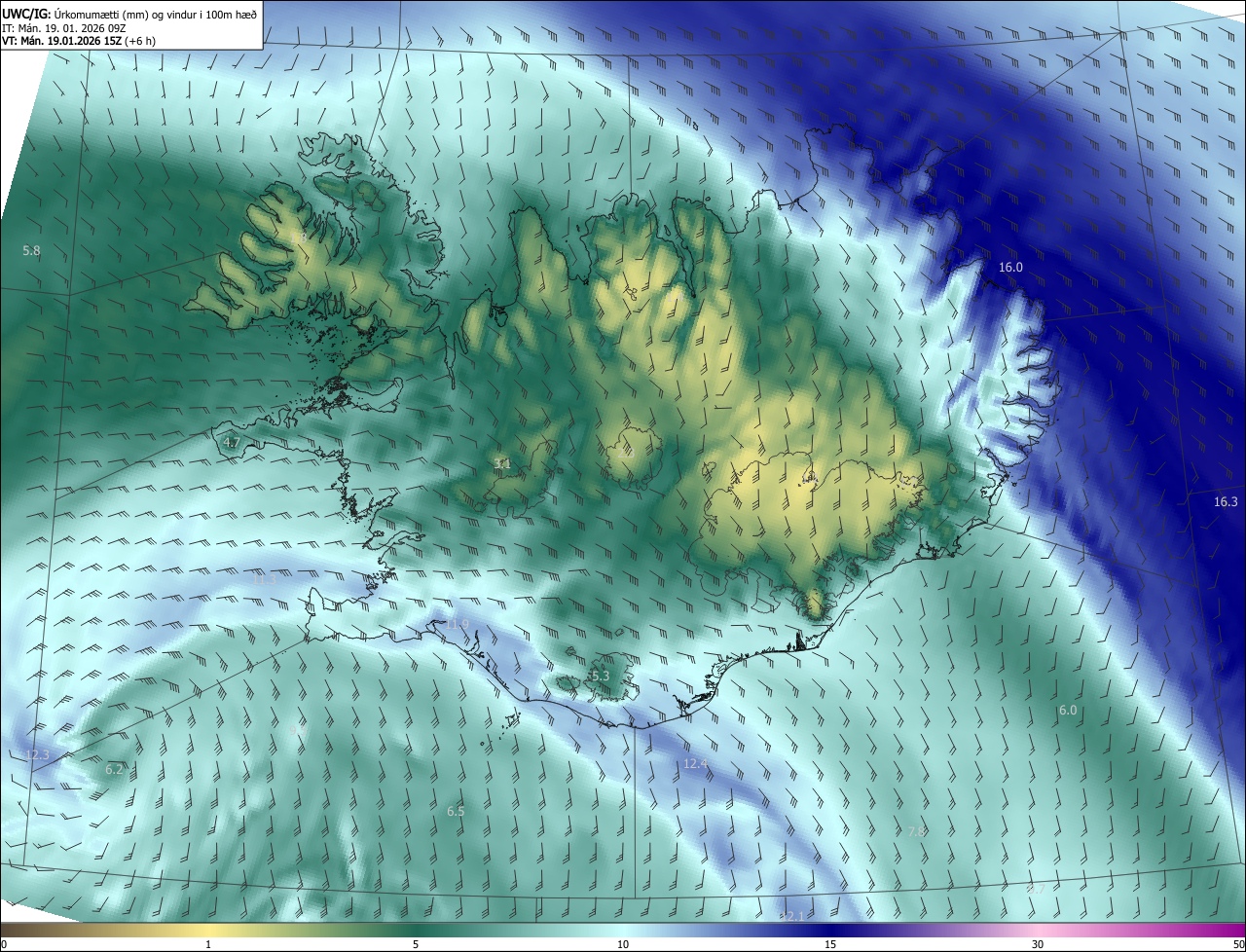Select the valid time line 'VT: Mán. 19.01.2026 15Z (+6 h)'
The image size is (1246, 952).
(x=80, y=41)
